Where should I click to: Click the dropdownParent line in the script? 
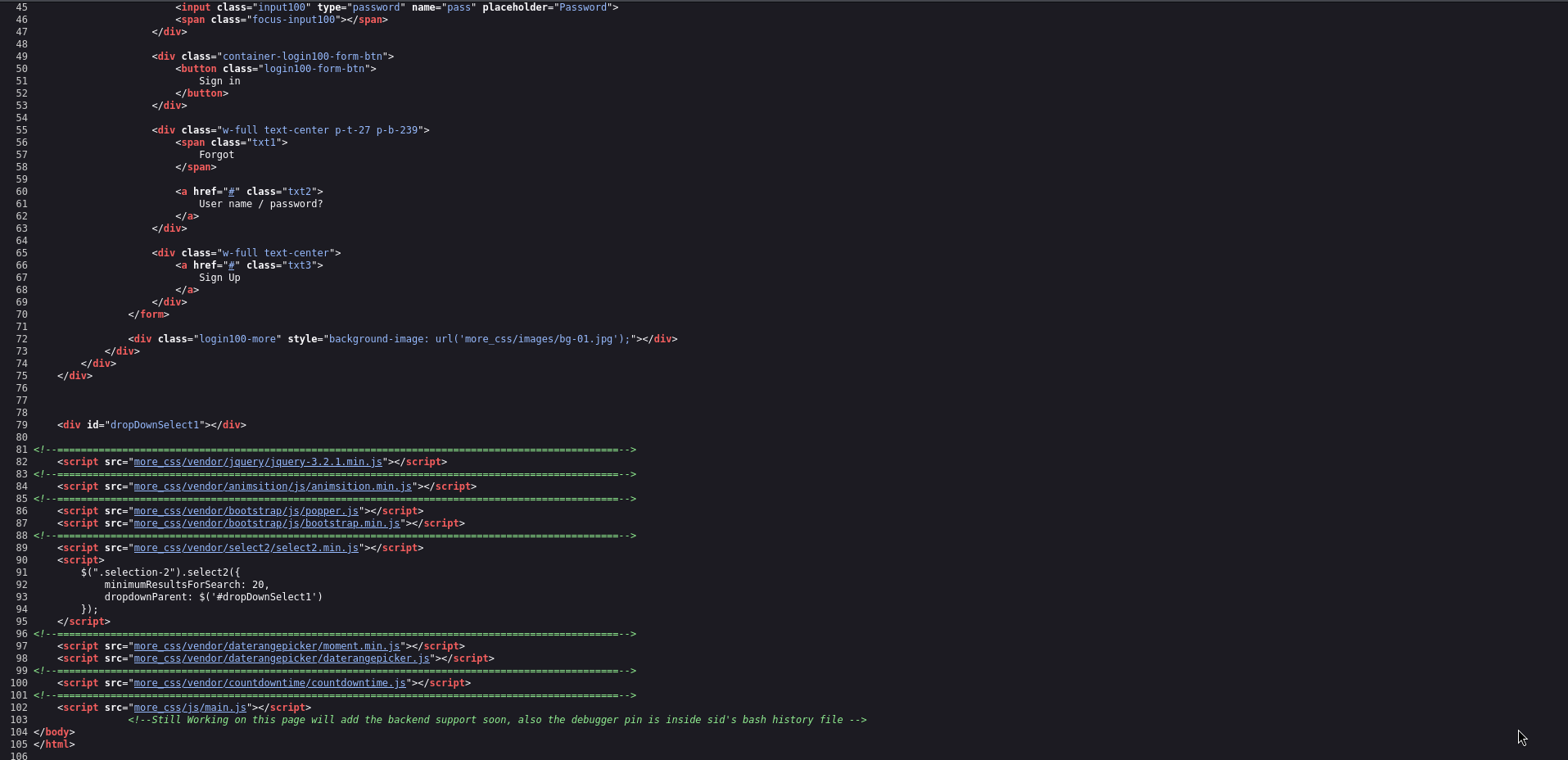tap(214, 597)
